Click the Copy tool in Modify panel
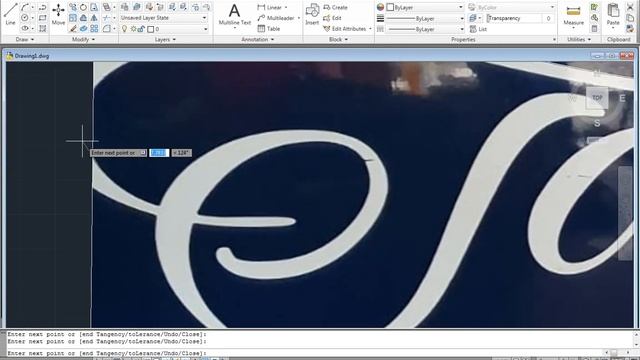 click(x=73, y=7)
